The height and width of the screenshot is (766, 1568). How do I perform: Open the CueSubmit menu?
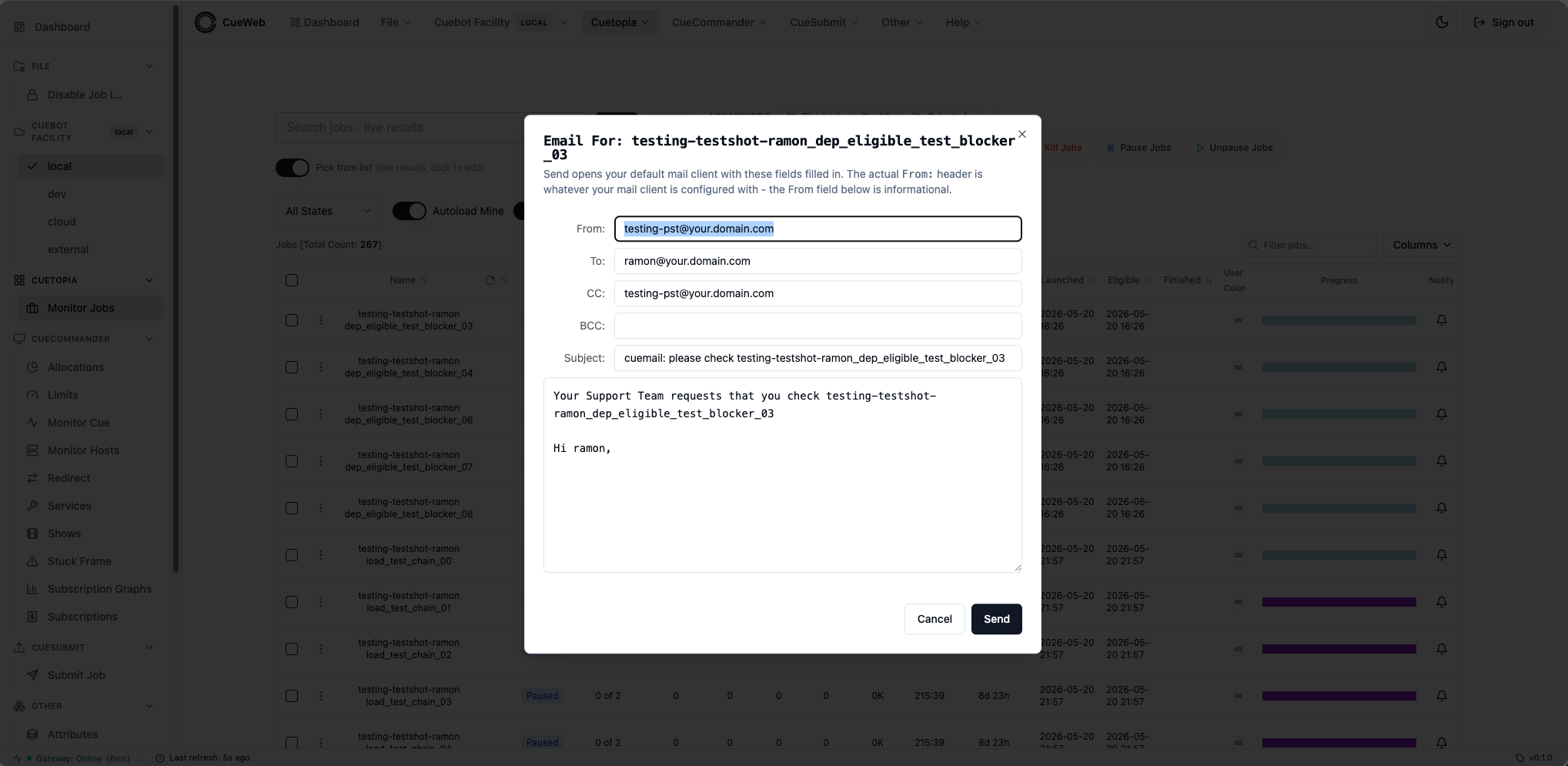click(x=824, y=22)
